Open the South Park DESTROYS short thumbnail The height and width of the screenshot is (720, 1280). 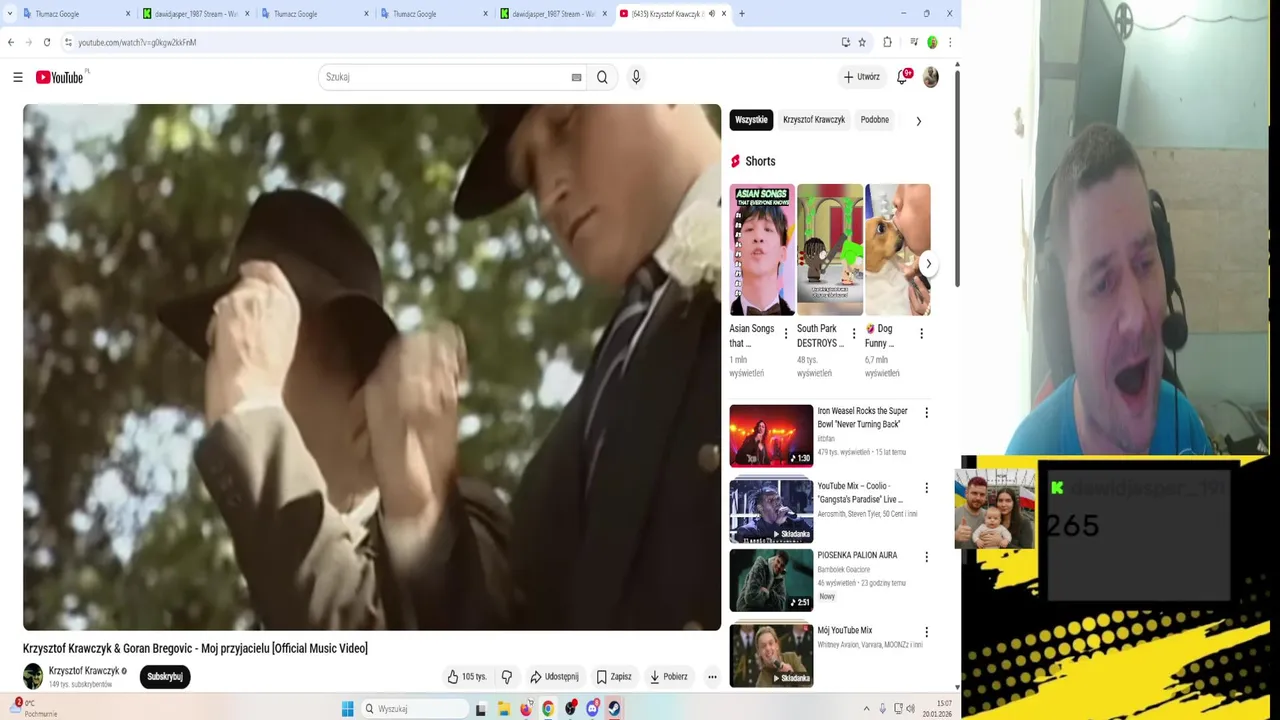click(830, 249)
